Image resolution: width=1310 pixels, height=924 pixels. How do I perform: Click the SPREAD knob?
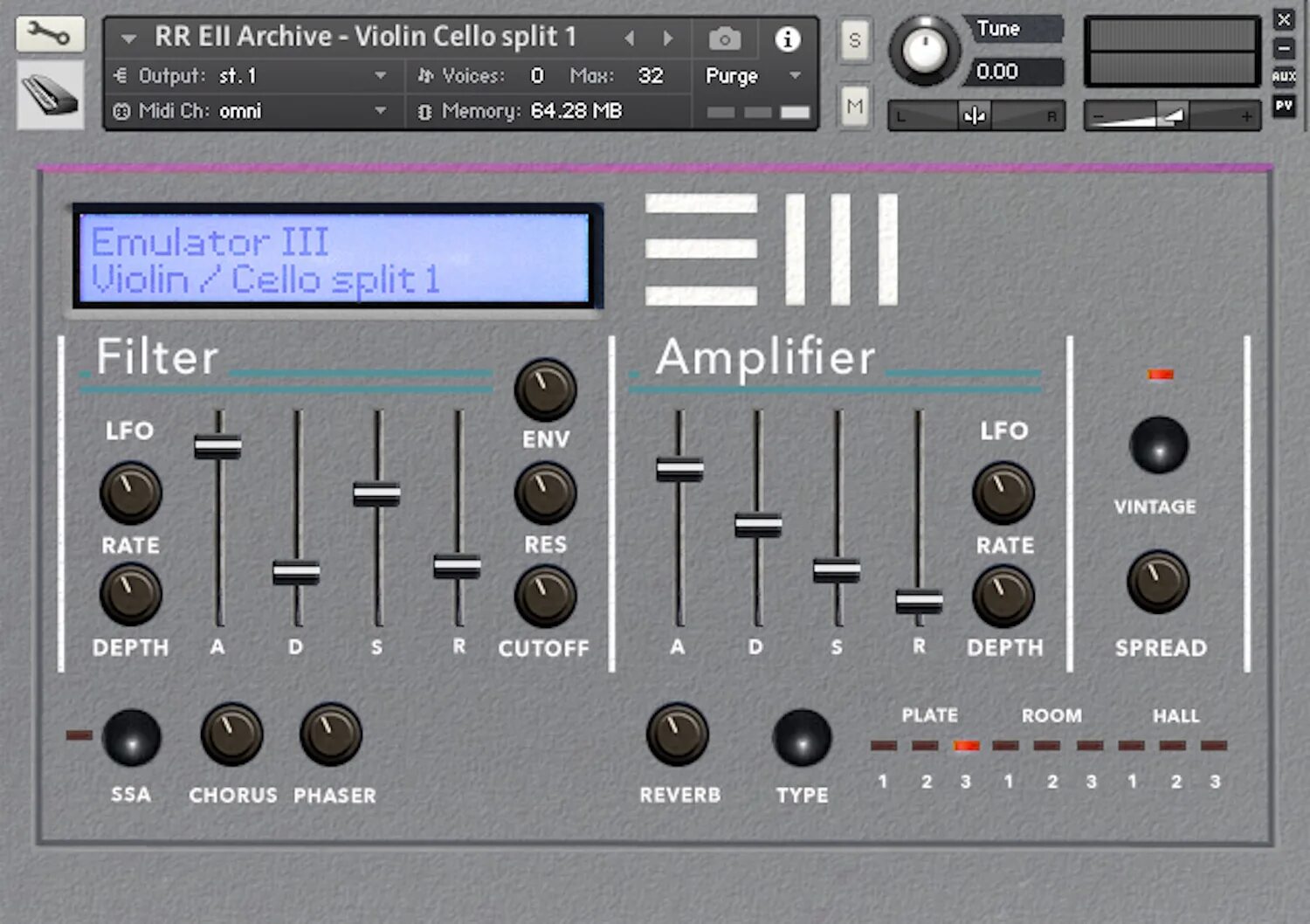pos(1159,581)
